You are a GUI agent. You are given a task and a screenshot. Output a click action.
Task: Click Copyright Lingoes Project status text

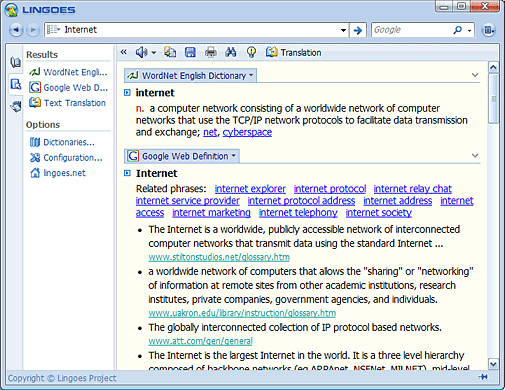(62, 378)
